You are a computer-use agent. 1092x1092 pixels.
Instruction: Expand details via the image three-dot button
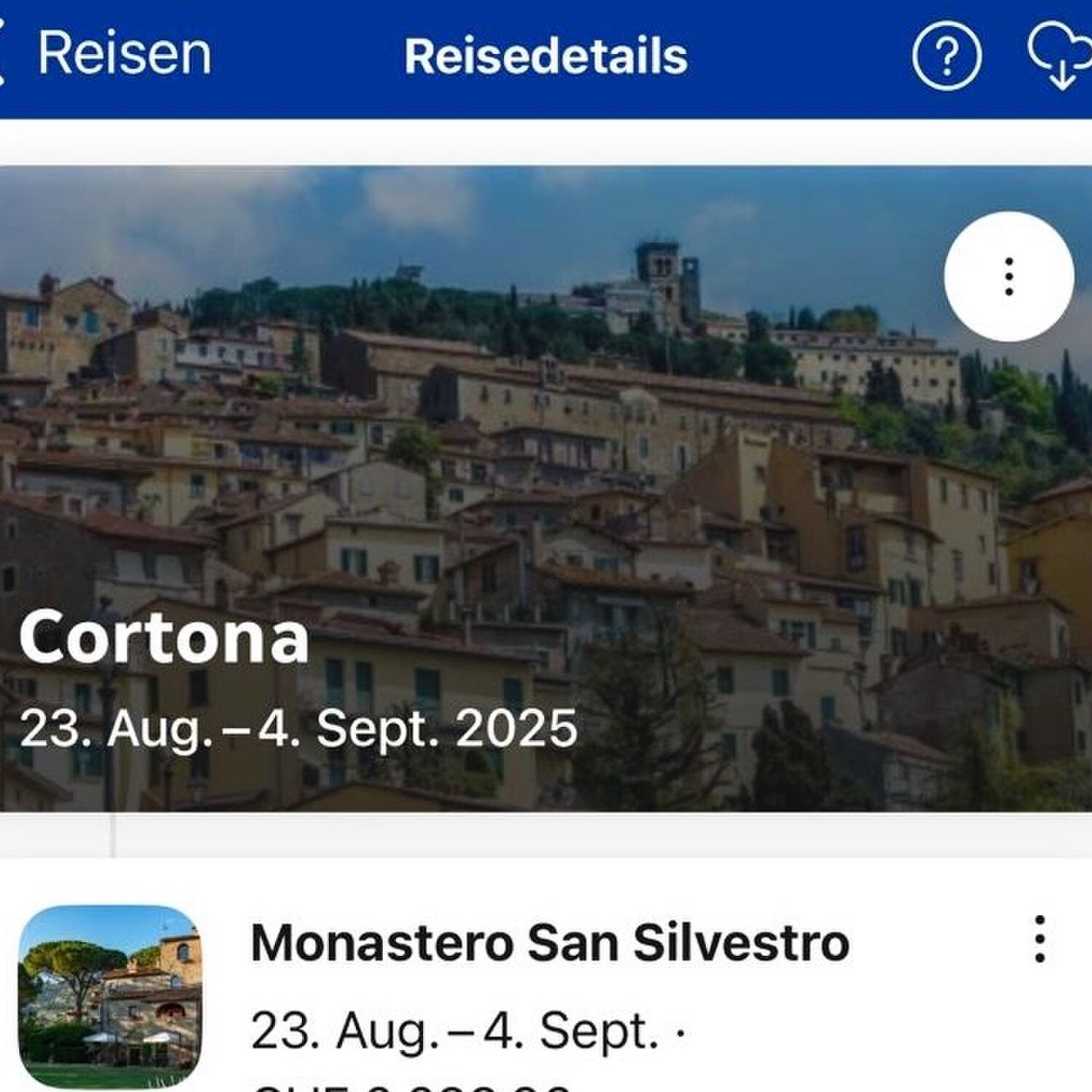tap(1007, 277)
